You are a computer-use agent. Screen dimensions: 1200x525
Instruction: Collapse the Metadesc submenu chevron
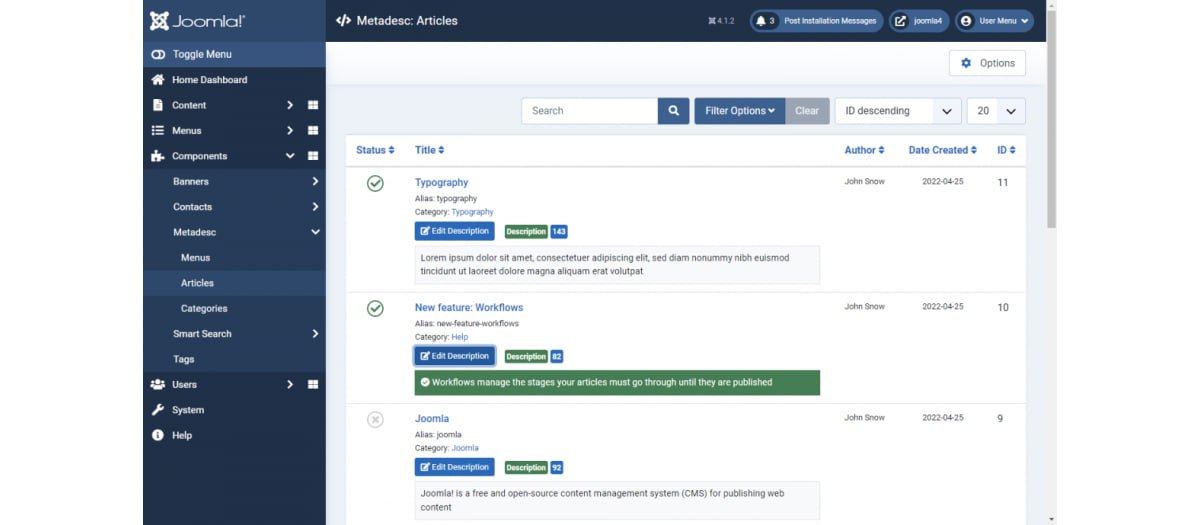(315, 232)
